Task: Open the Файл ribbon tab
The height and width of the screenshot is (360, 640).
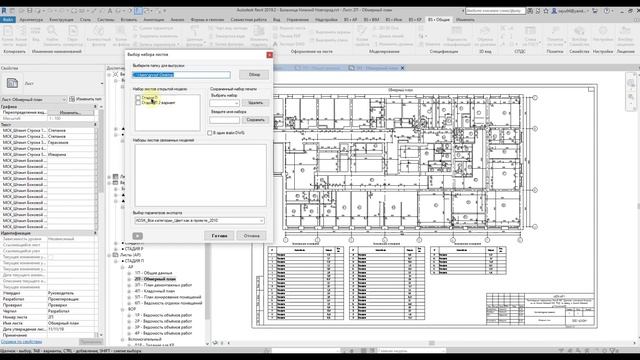Action: tap(8, 20)
